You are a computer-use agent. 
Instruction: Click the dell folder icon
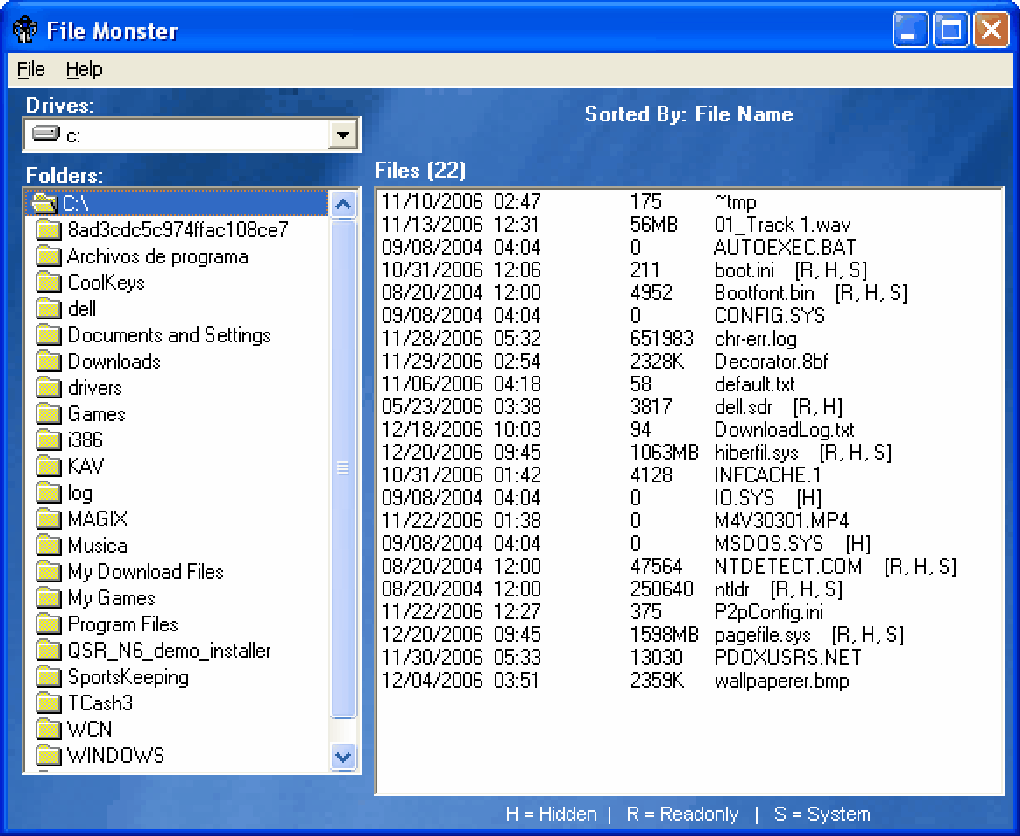[x=48, y=308]
